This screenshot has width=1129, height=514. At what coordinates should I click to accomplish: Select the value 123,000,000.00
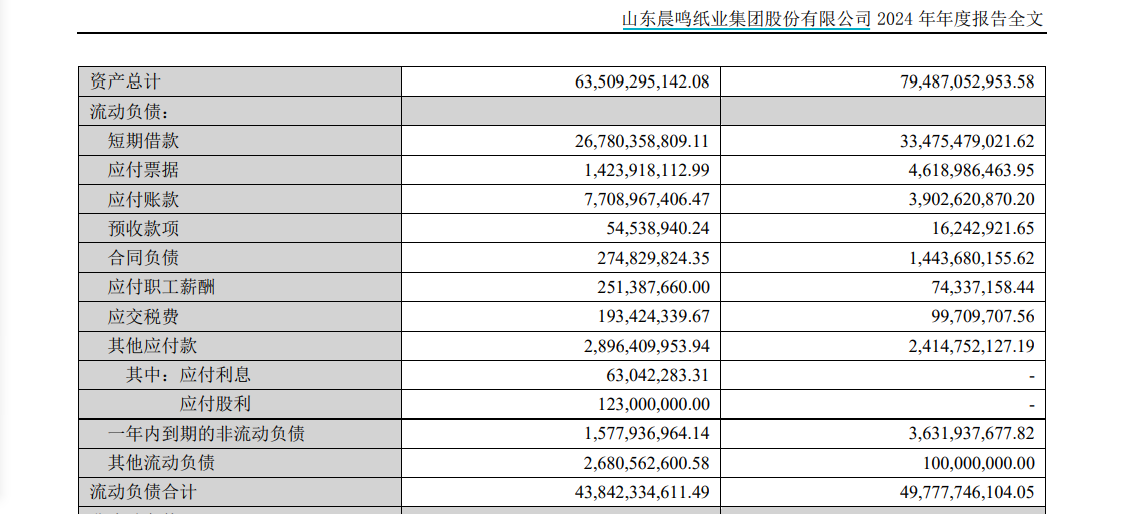(652, 405)
